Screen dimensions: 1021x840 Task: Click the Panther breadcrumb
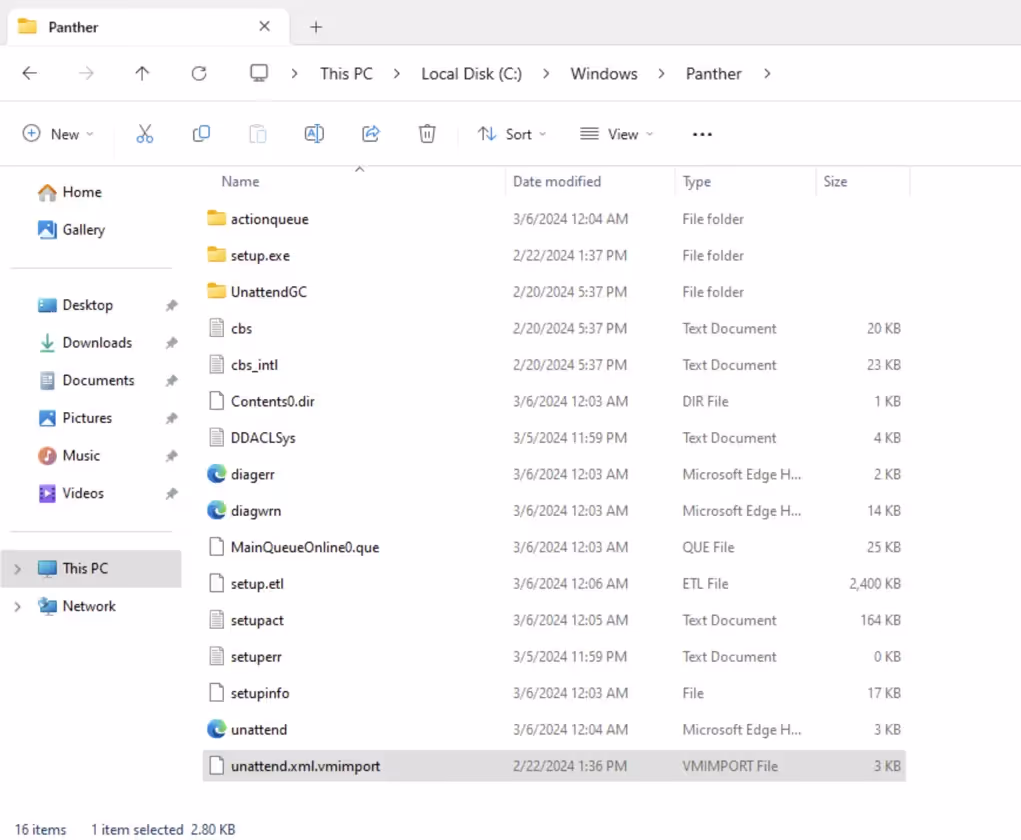point(713,74)
